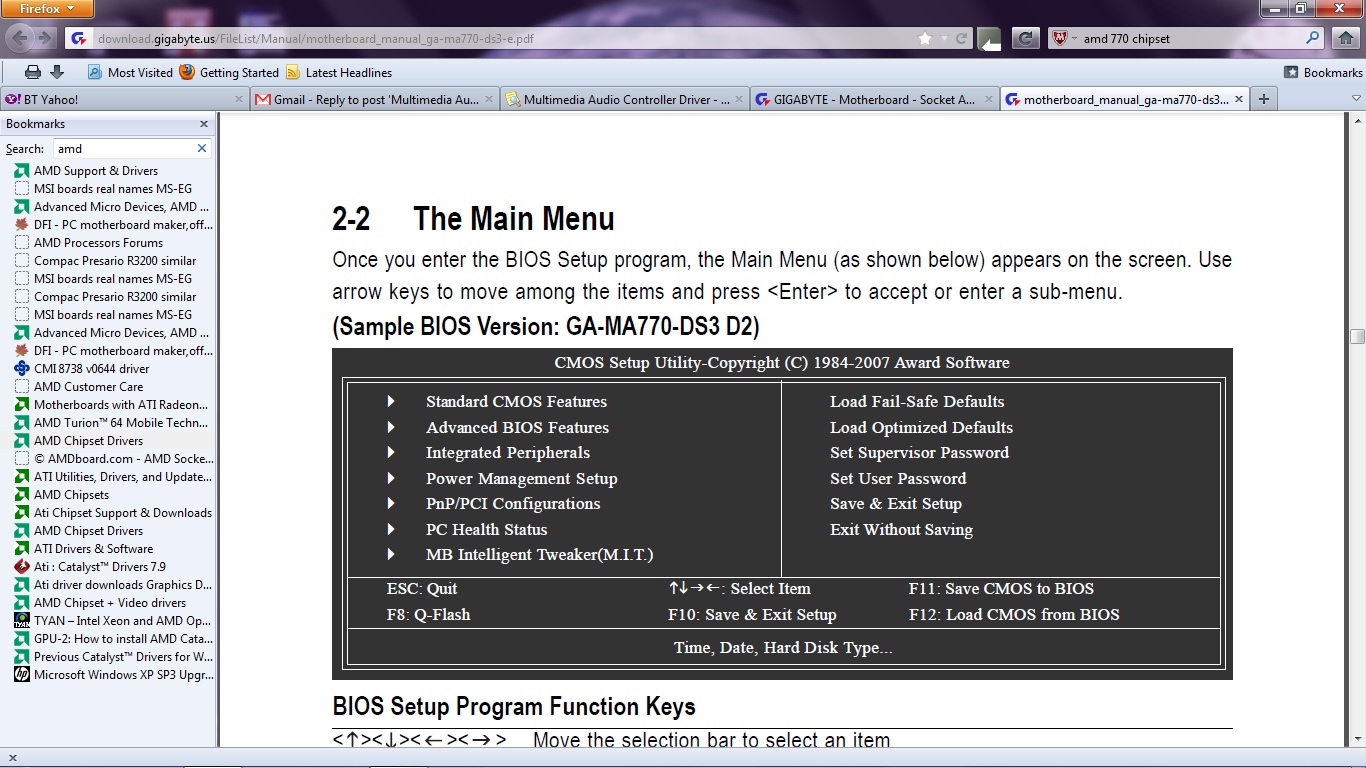Viewport: 1366px width, 768px height.
Task: Close the add-on bar at the bottom
Action: click(x=12, y=758)
